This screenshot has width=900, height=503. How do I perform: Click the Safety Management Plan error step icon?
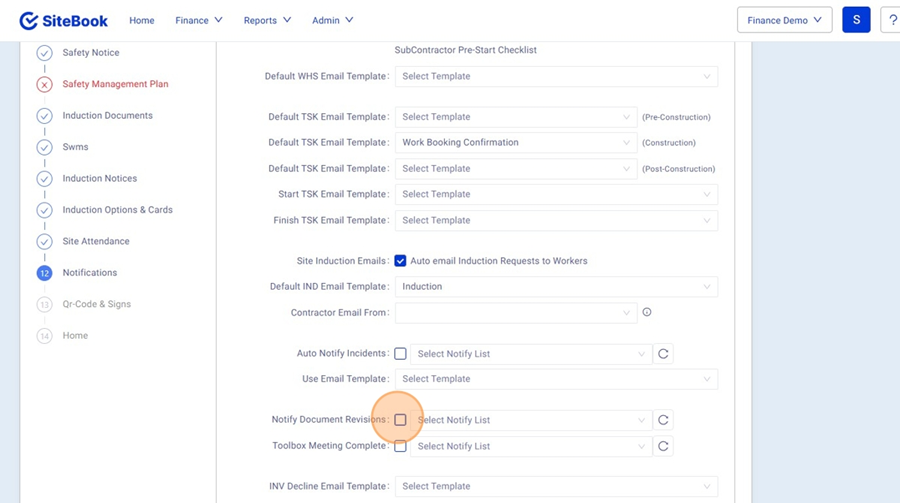pos(44,85)
